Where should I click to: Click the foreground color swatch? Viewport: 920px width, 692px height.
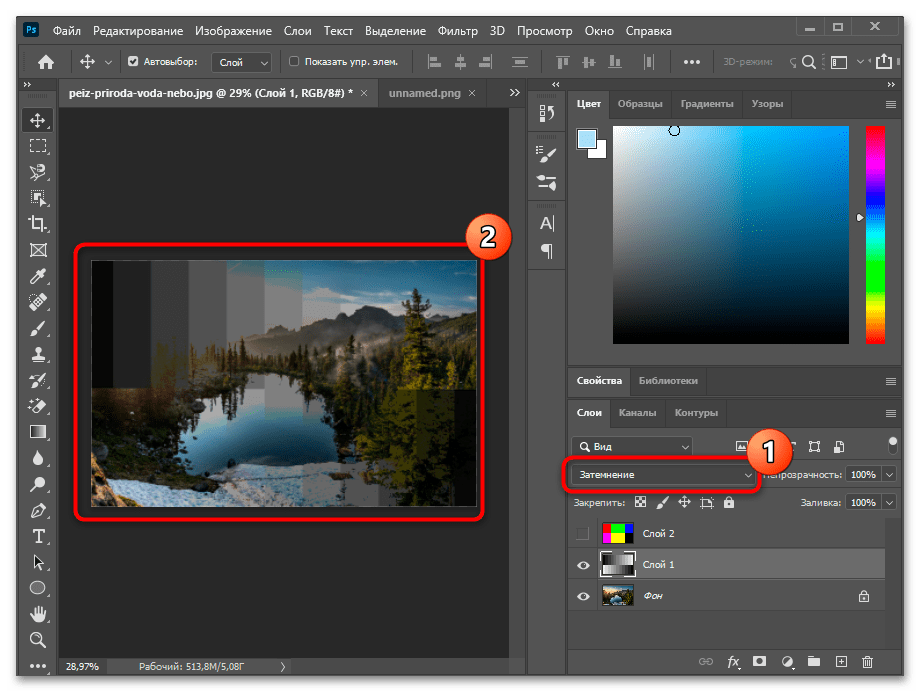coord(586,139)
